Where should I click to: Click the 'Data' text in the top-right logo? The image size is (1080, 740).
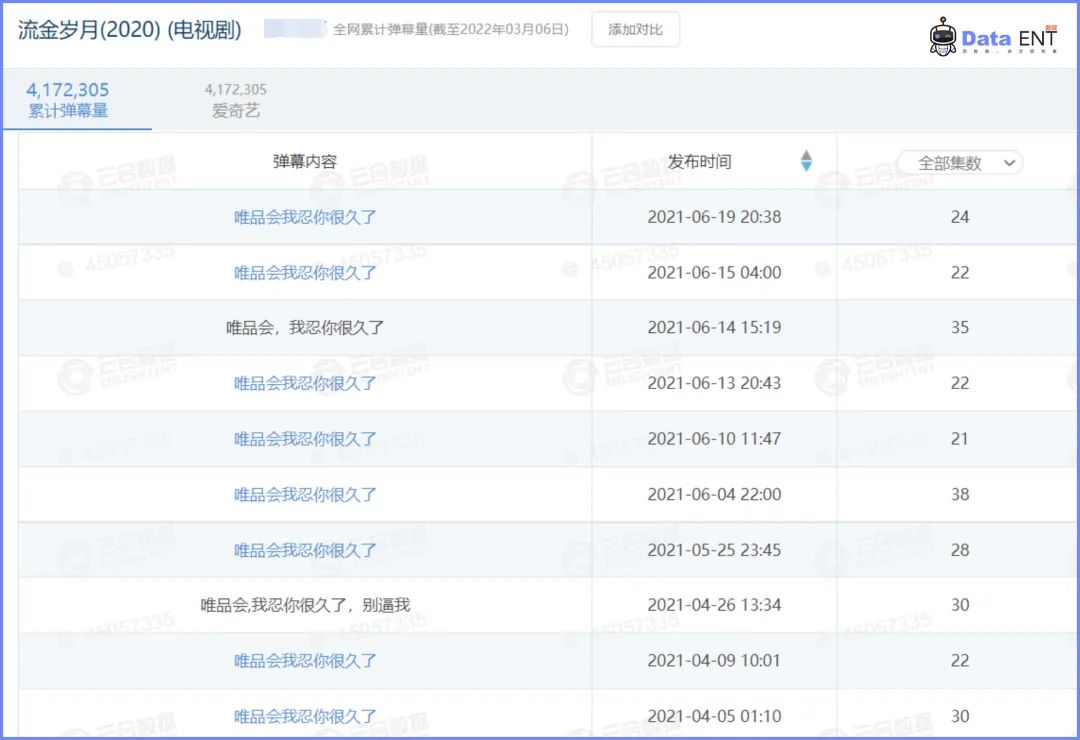pos(984,37)
